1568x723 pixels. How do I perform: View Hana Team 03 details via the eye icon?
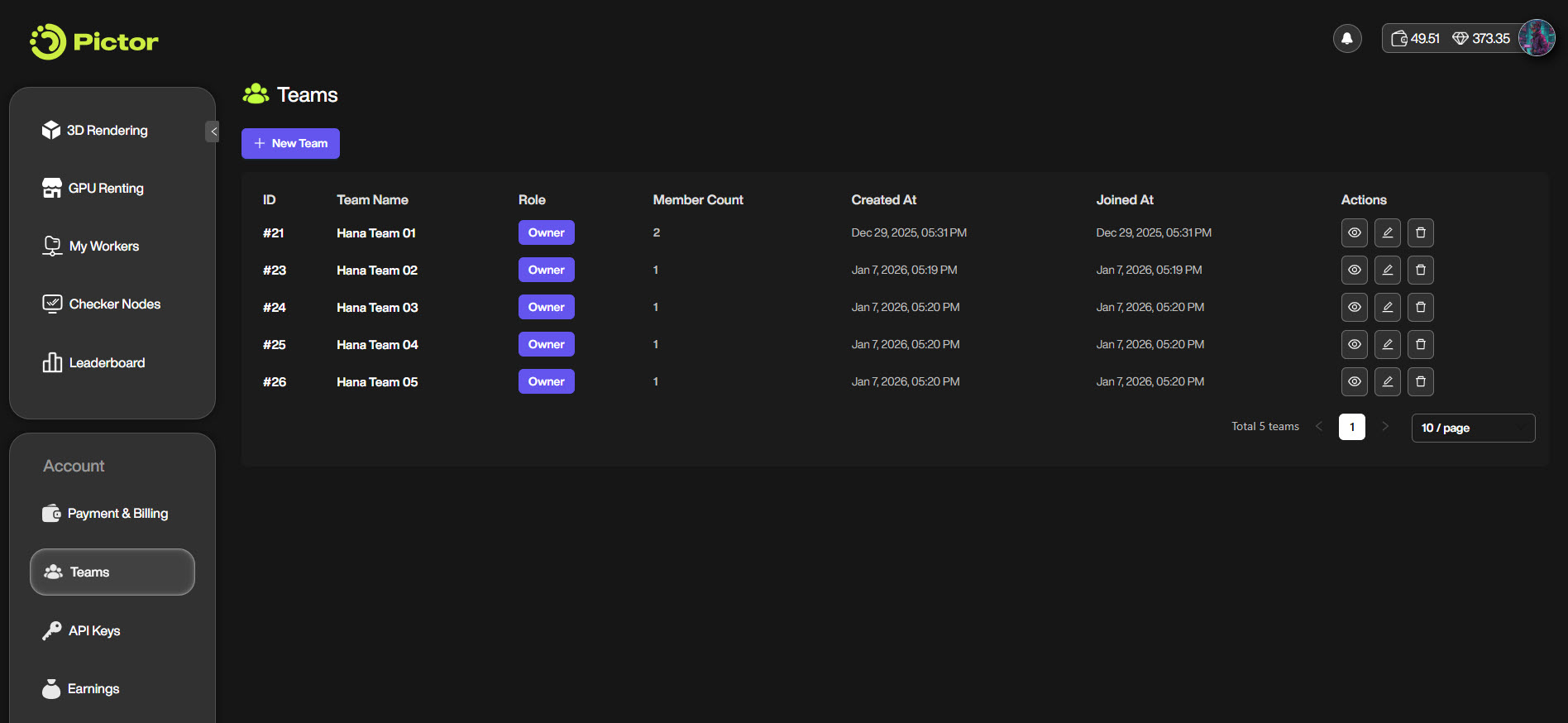coord(1355,308)
